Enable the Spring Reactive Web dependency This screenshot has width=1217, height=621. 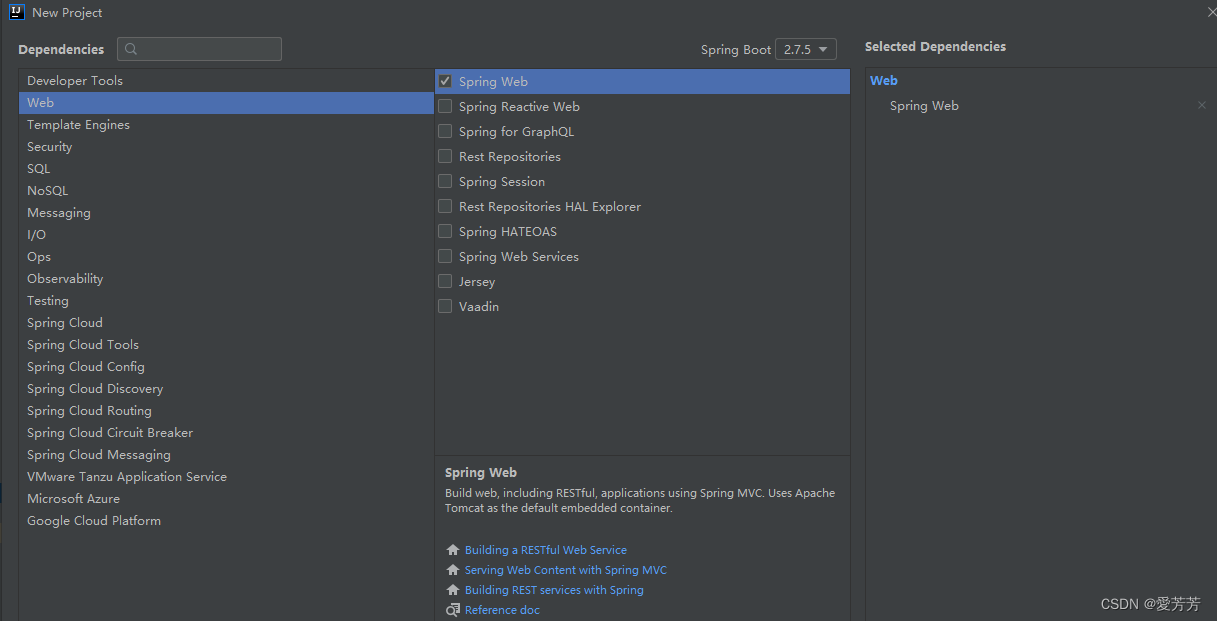tap(444, 106)
